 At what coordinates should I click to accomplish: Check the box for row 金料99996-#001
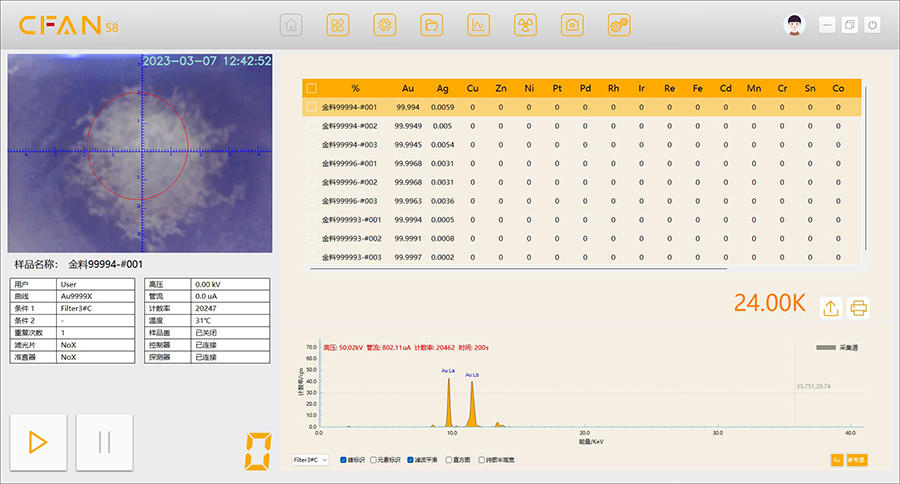[x=312, y=163]
